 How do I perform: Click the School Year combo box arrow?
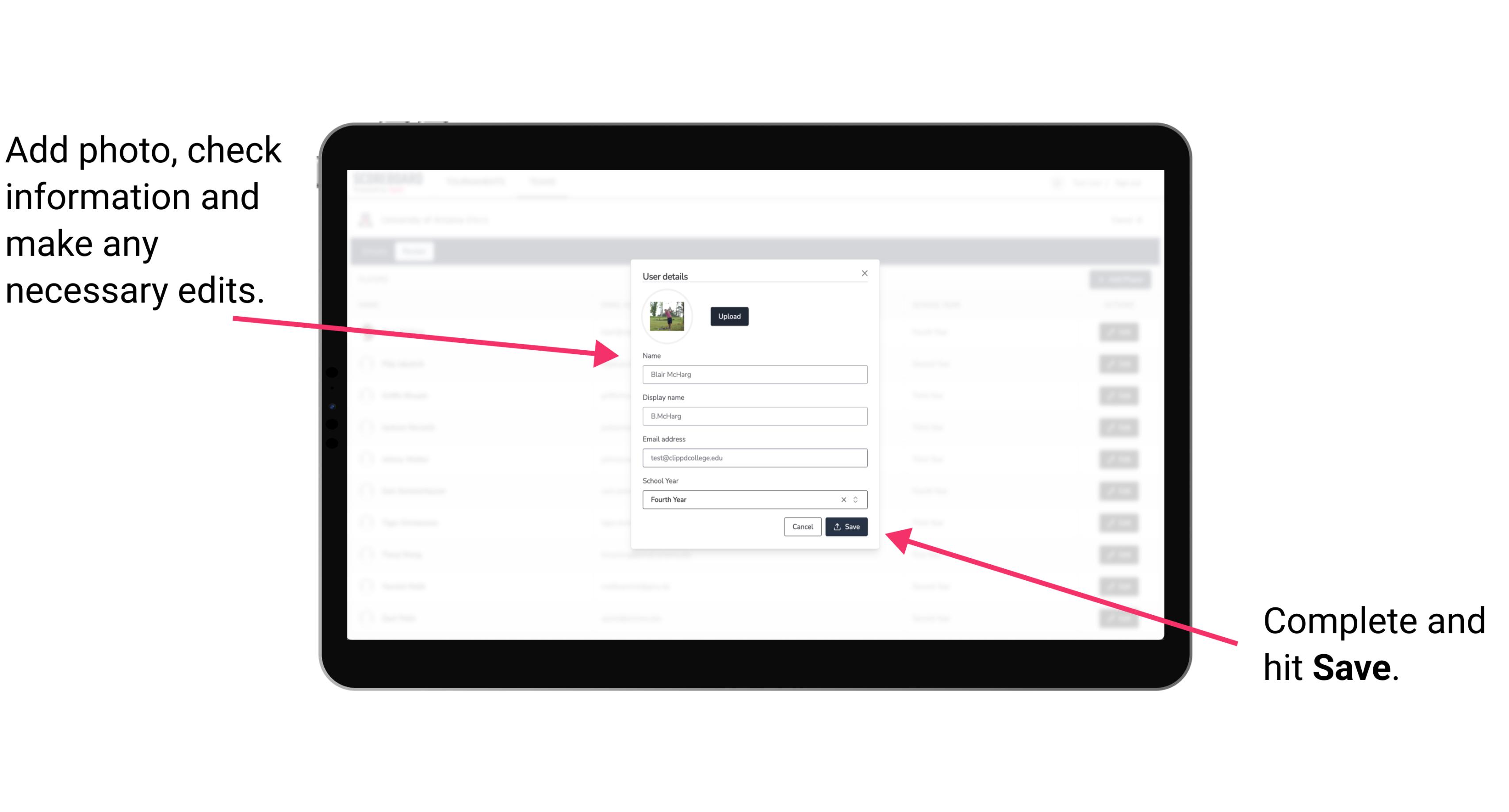pyautogui.click(x=857, y=499)
